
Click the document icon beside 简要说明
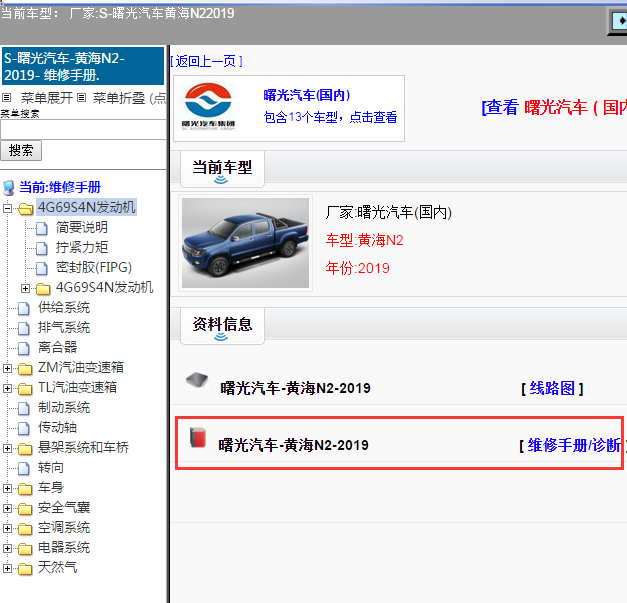pos(42,228)
